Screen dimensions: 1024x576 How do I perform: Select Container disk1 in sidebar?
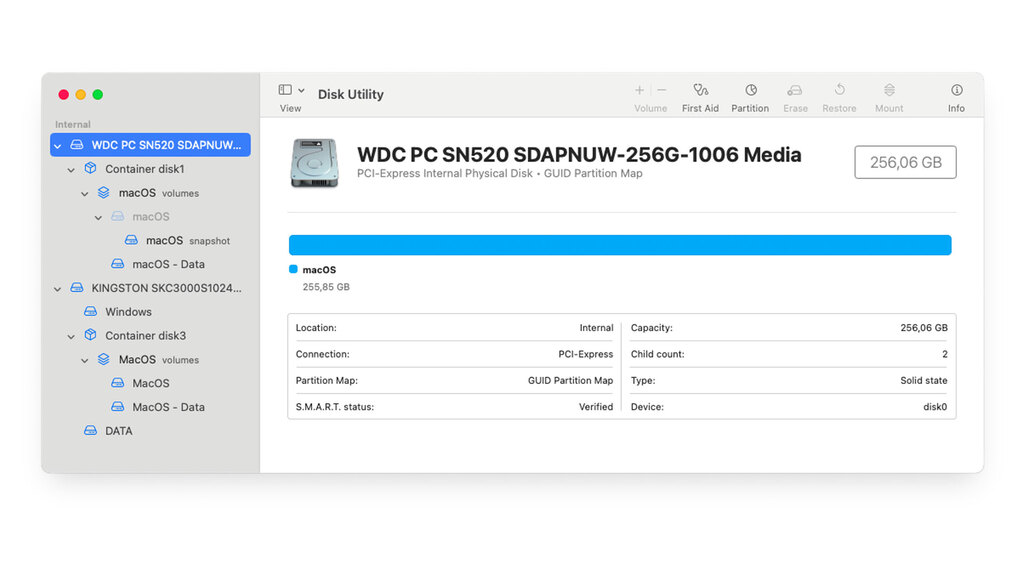click(x=150, y=168)
